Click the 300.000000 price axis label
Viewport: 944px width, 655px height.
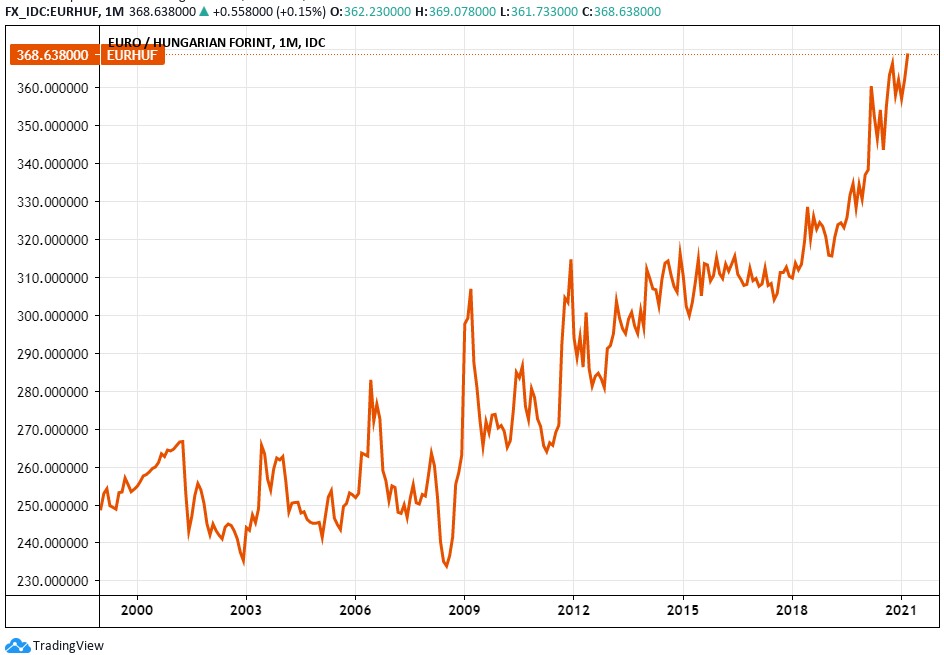[x=53, y=315]
